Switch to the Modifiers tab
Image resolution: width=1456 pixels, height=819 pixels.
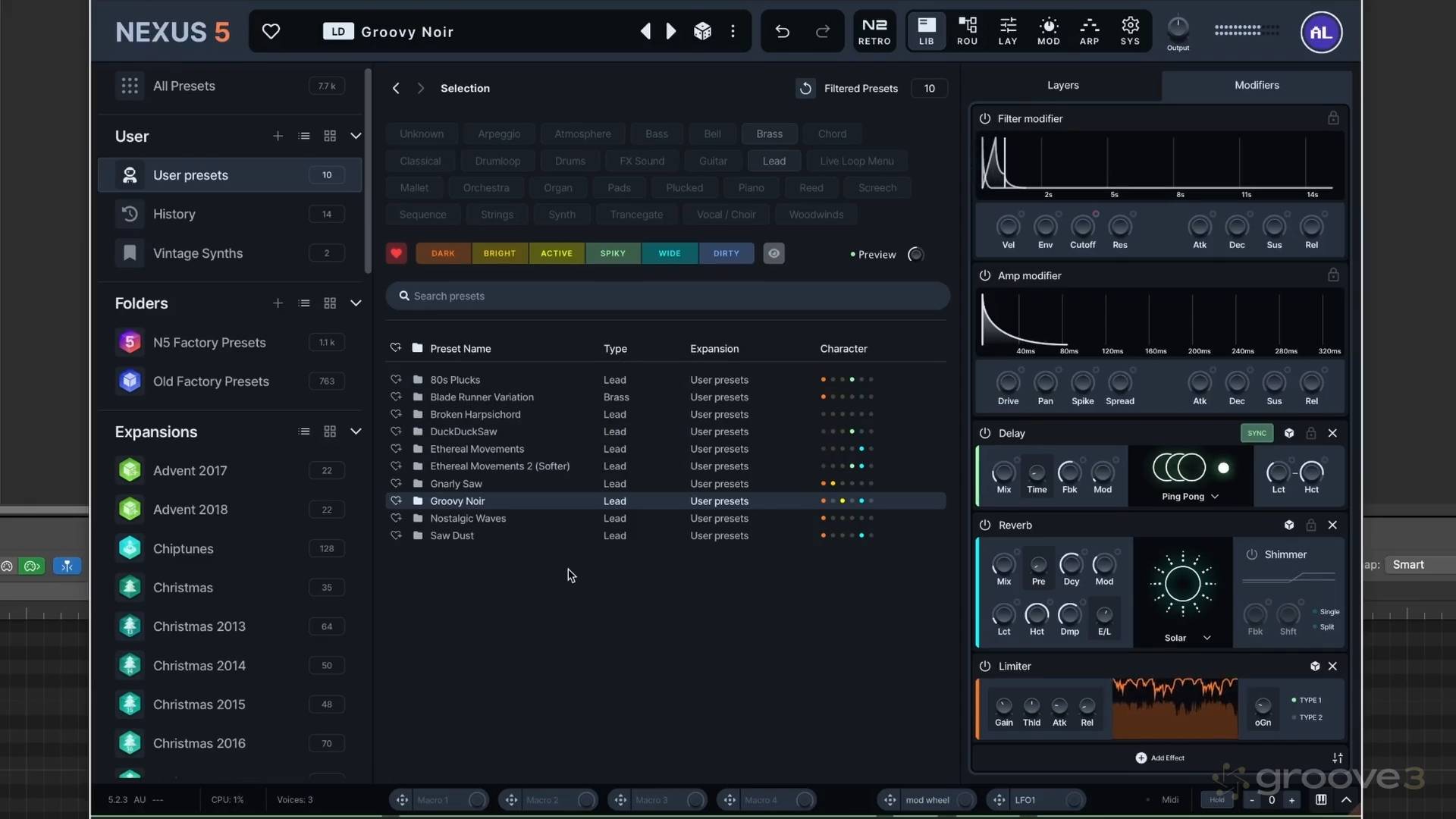click(1256, 85)
